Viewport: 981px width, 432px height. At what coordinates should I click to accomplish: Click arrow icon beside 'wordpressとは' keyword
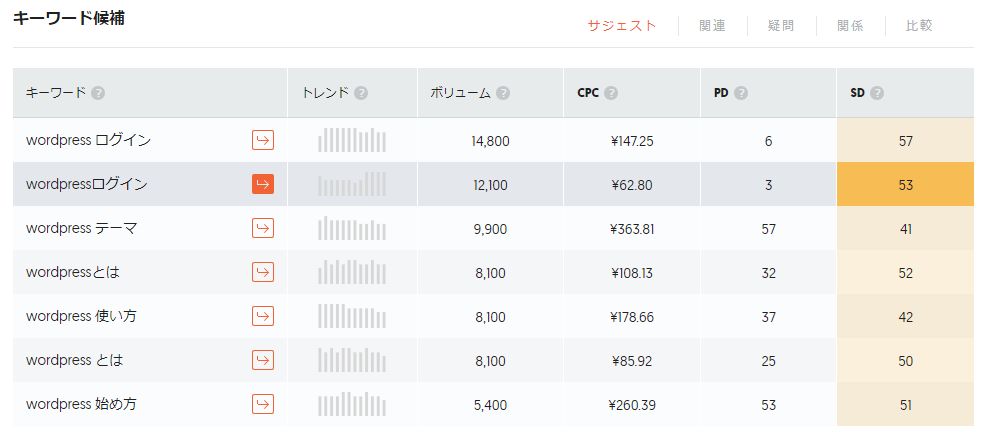pyautogui.click(x=263, y=273)
